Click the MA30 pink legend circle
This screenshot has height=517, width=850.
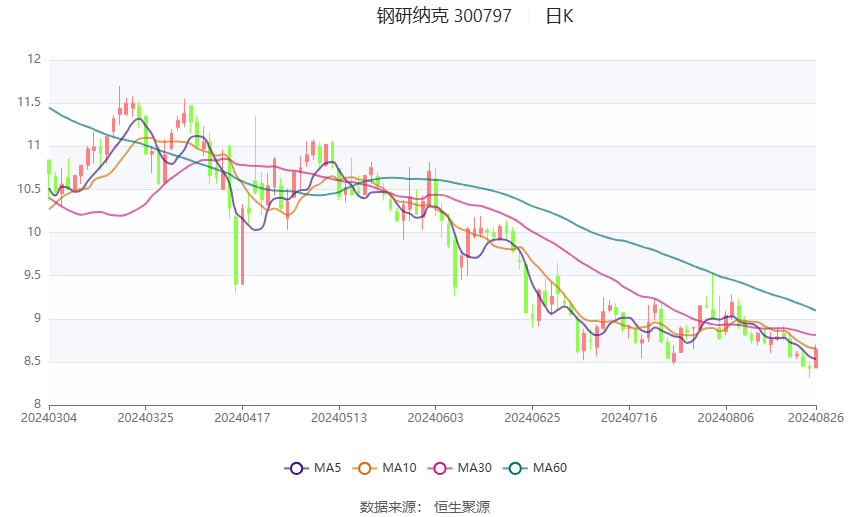(440, 468)
